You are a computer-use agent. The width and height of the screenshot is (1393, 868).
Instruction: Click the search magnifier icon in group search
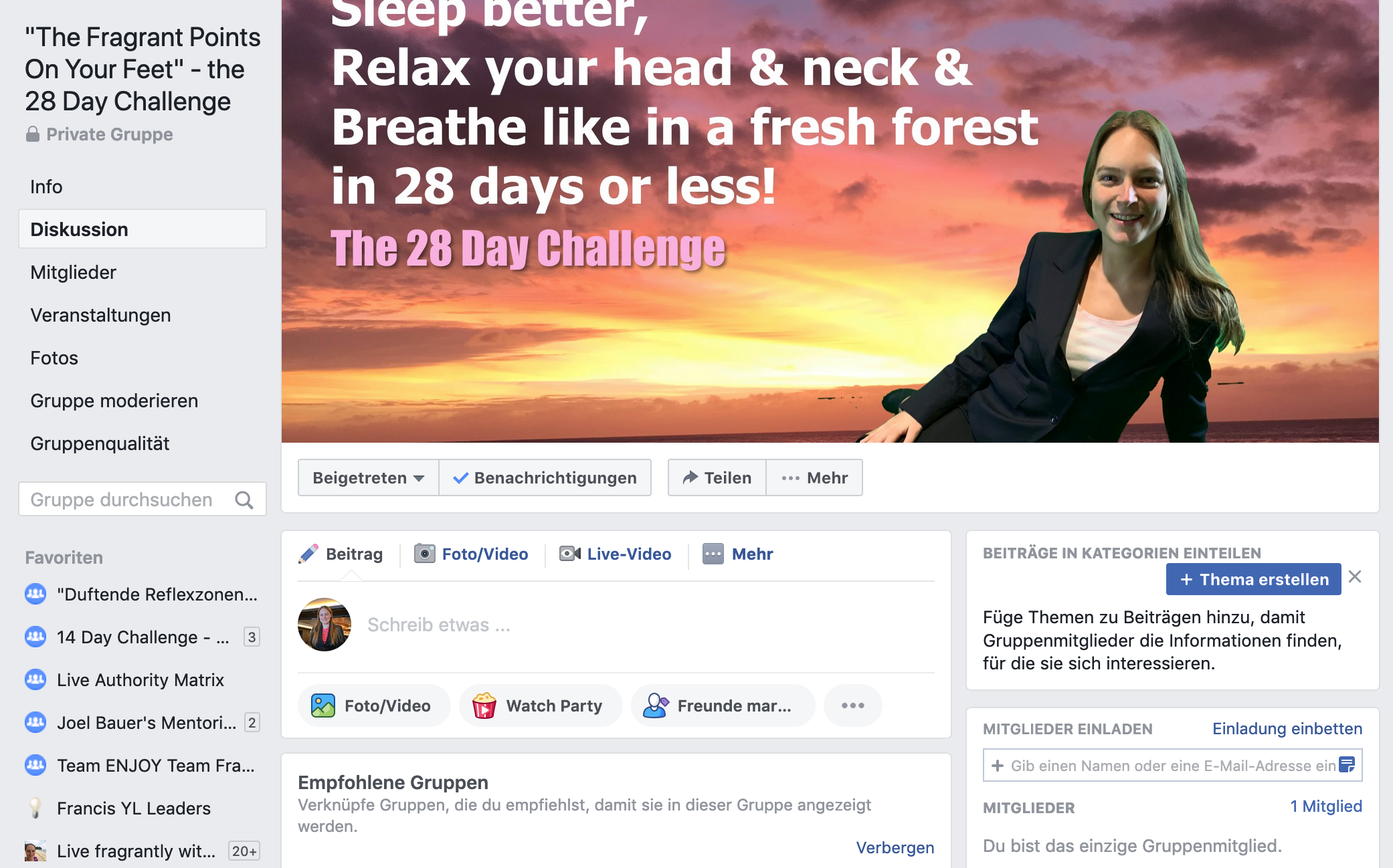[244, 500]
